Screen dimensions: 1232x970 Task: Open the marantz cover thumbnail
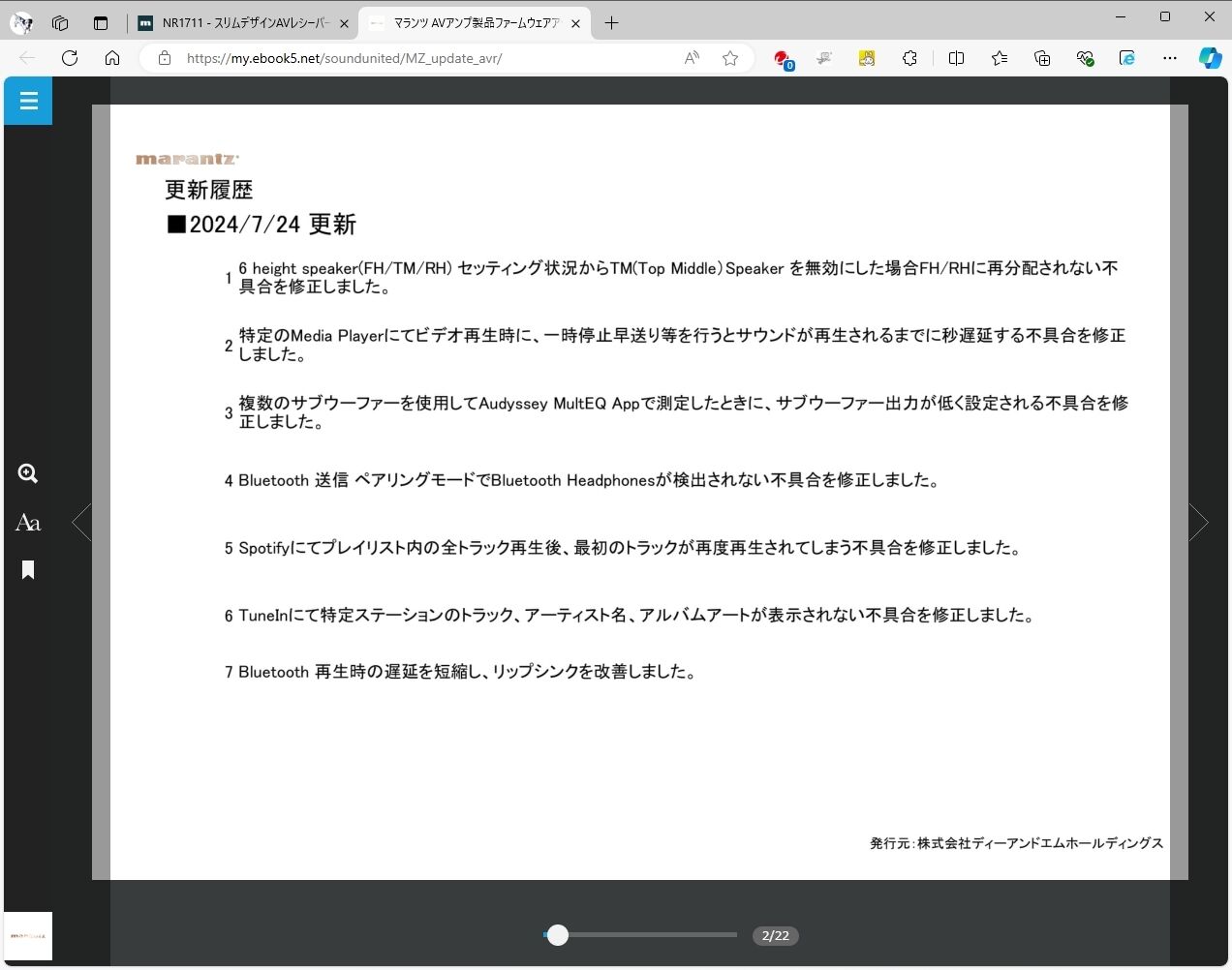click(28, 936)
